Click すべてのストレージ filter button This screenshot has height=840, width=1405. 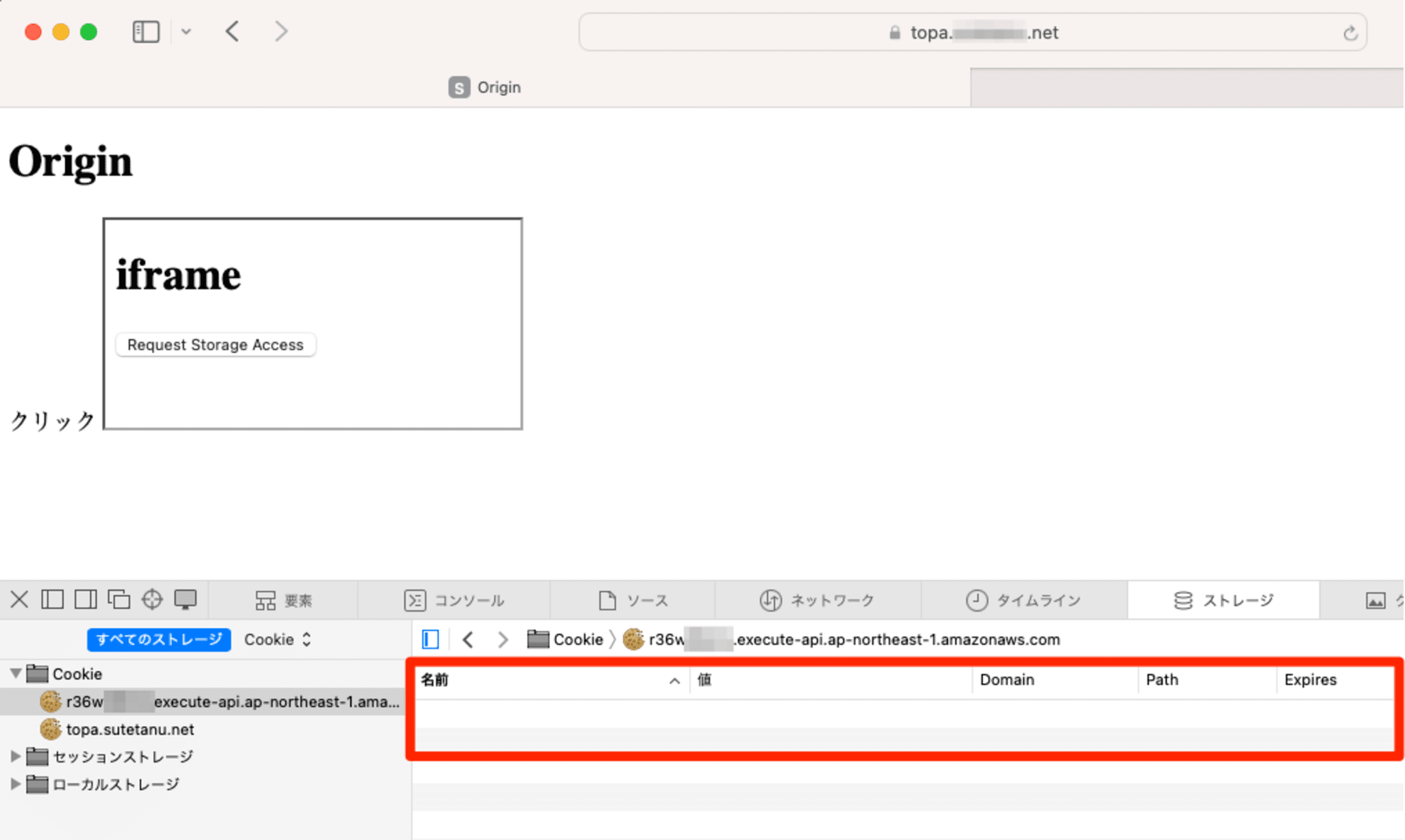(x=159, y=640)
